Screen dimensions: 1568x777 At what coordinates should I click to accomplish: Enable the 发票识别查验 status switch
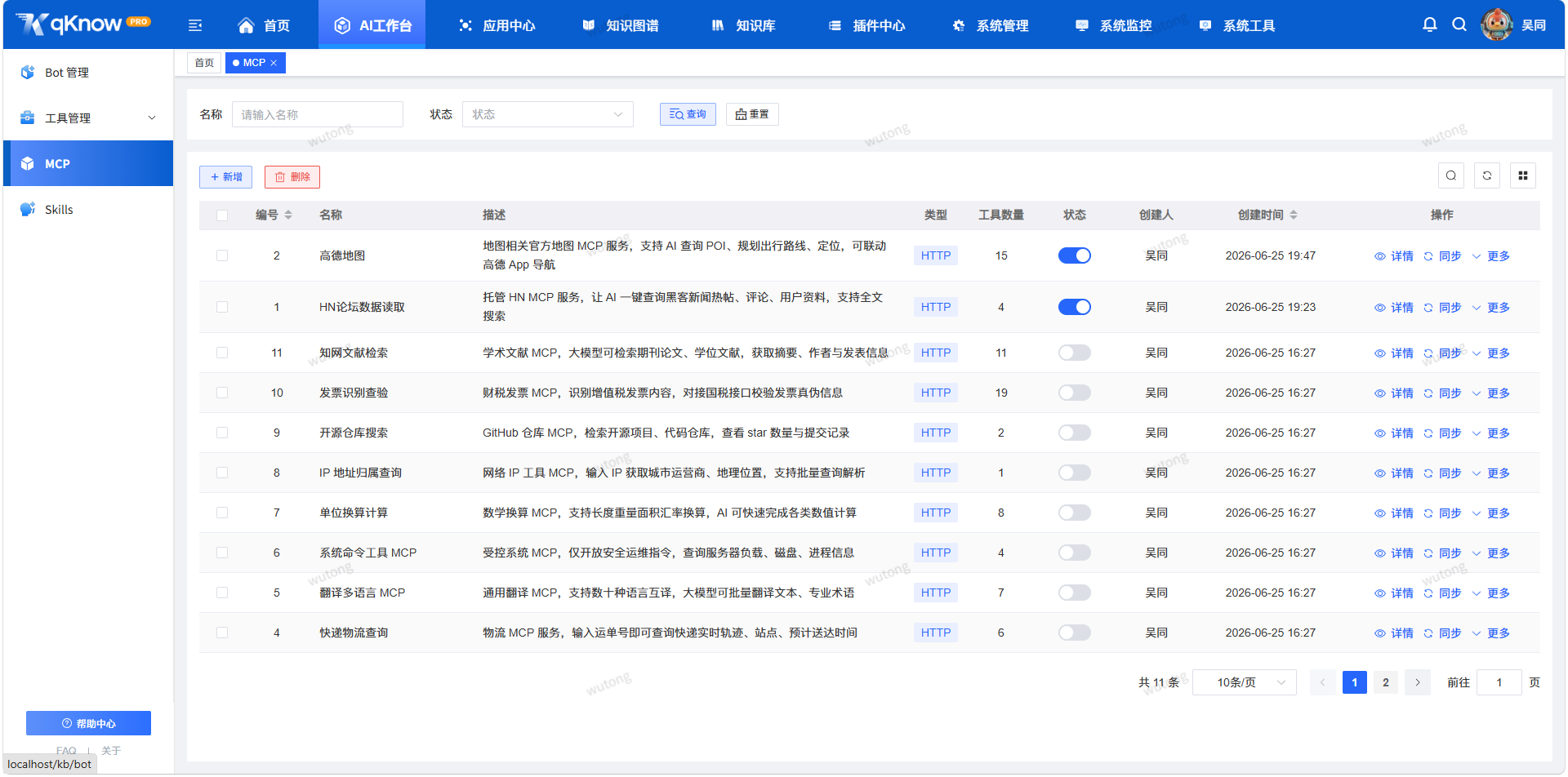coord(1075,393)
